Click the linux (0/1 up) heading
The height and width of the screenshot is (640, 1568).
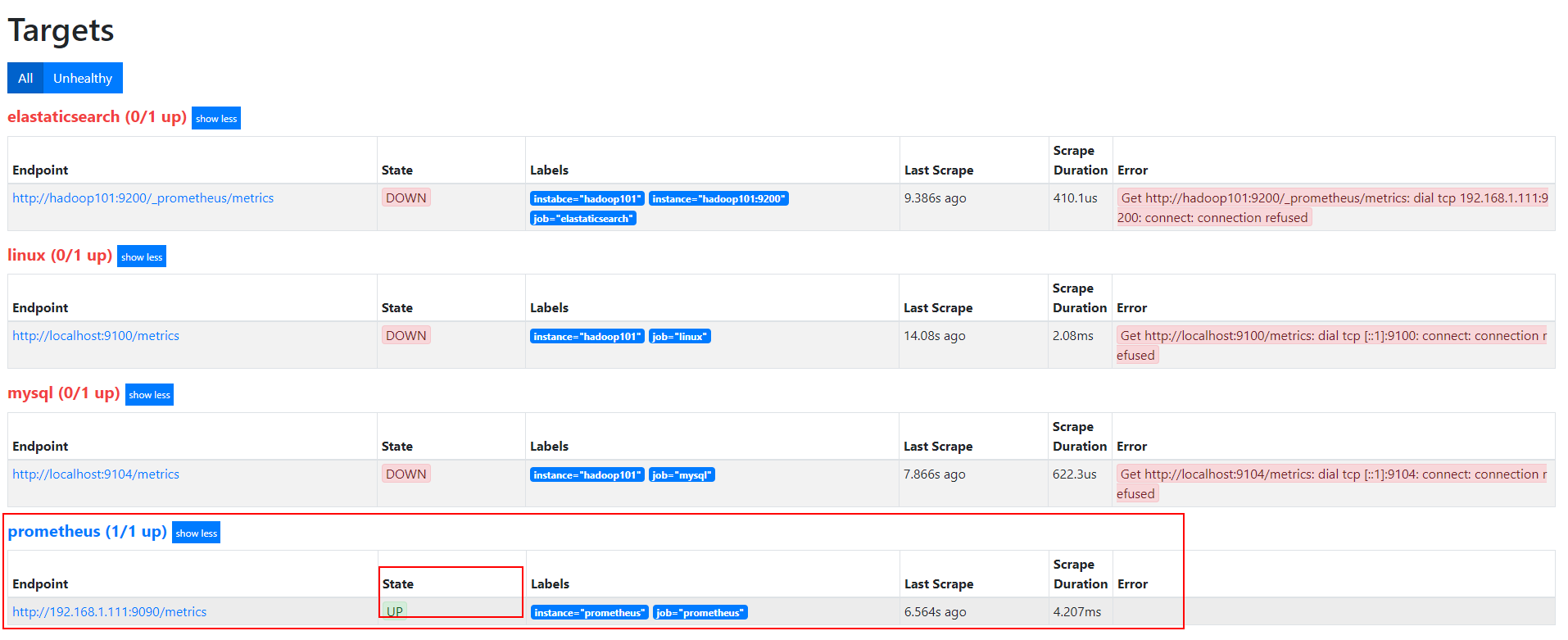pyautogui.click(x=60, y=255)
